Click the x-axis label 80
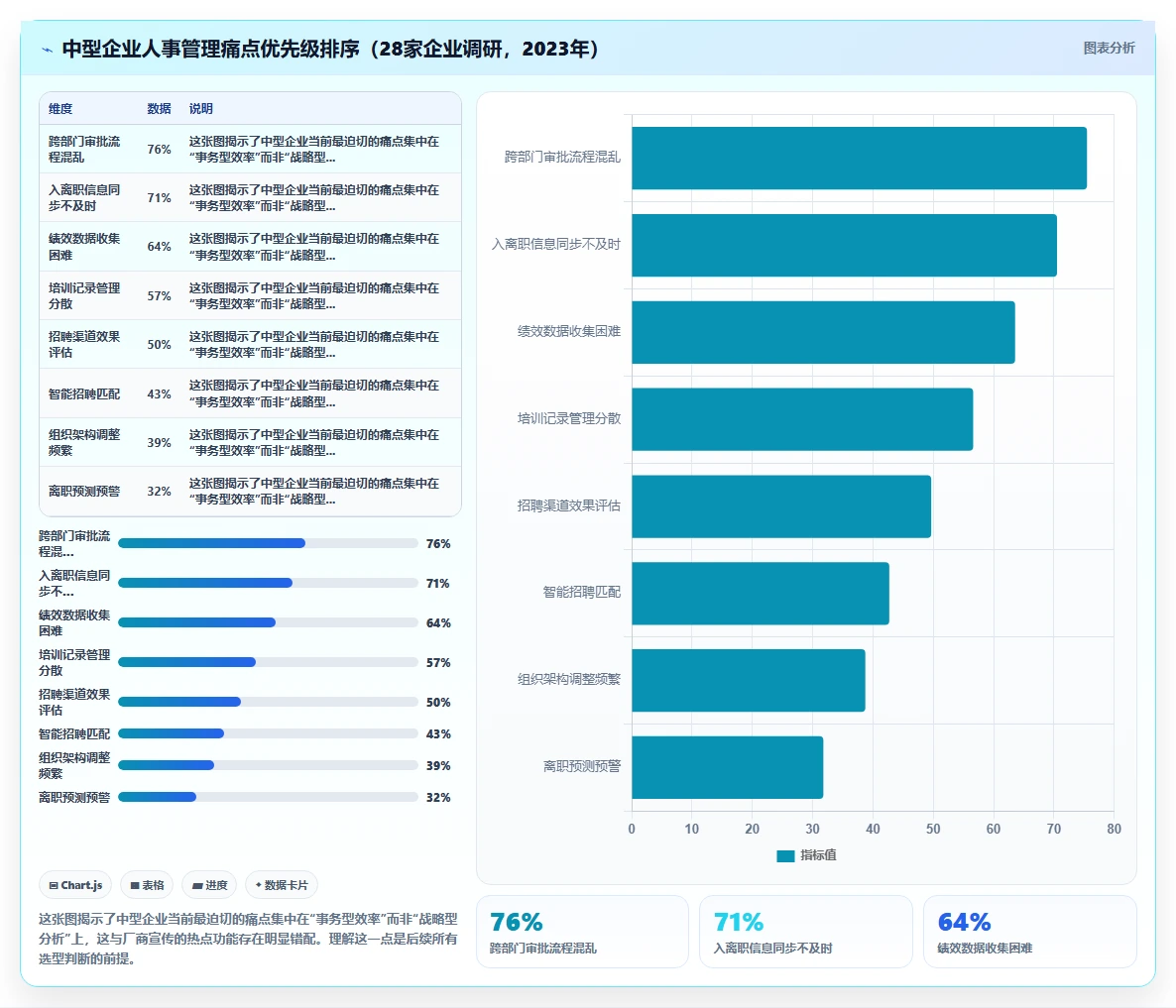This screenshot has width=1176, height=1008. (1114, 829)
